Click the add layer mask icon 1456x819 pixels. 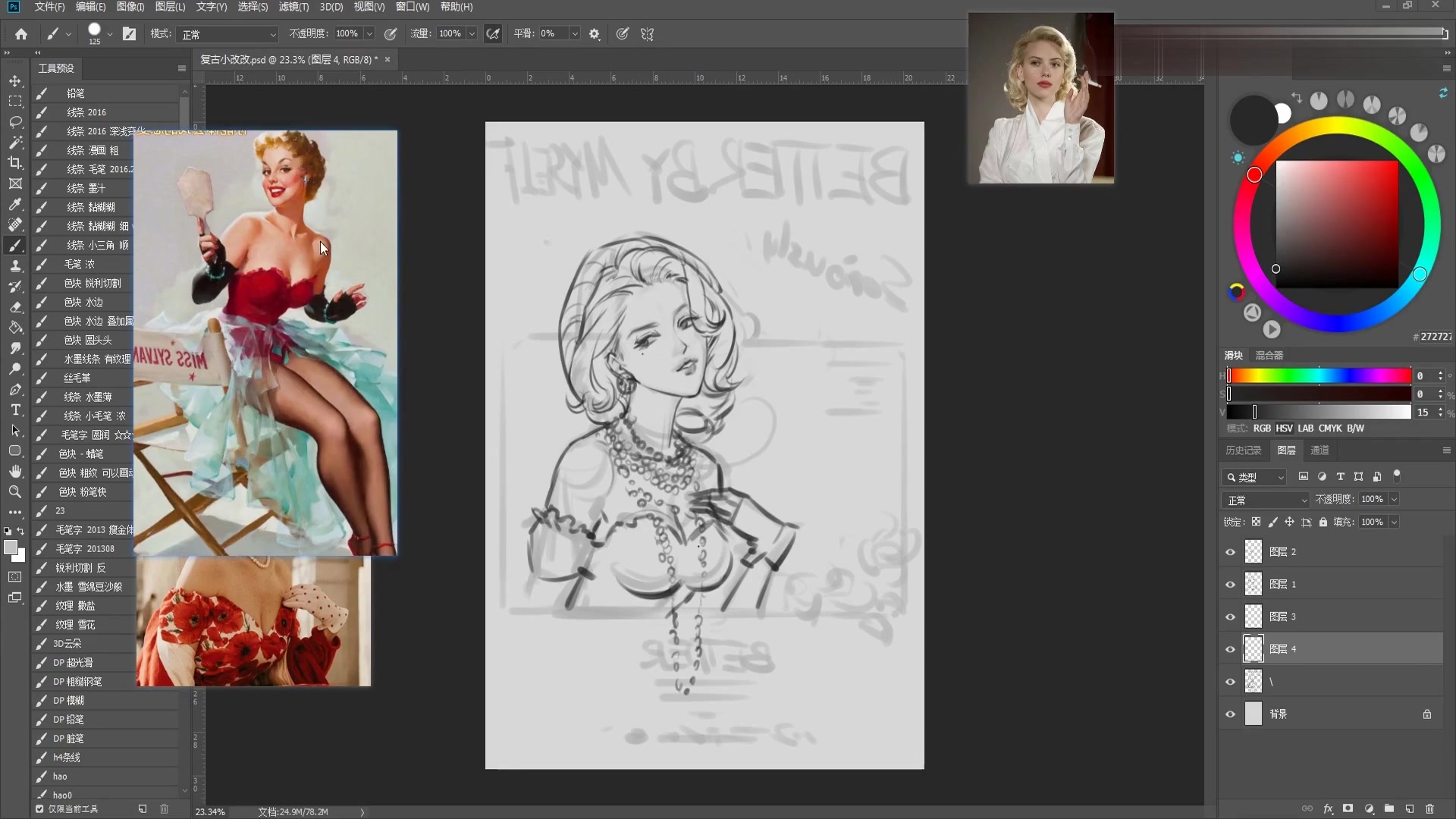(x=1348, y=808)
